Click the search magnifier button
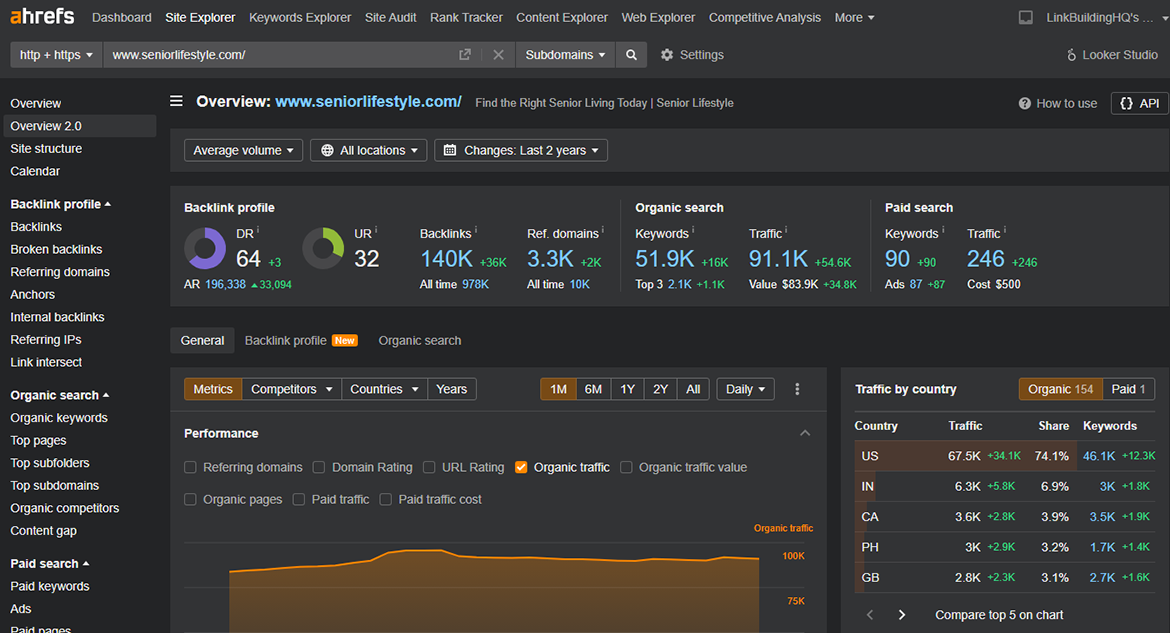The image size is (1170, 633). tap(631, 54)
